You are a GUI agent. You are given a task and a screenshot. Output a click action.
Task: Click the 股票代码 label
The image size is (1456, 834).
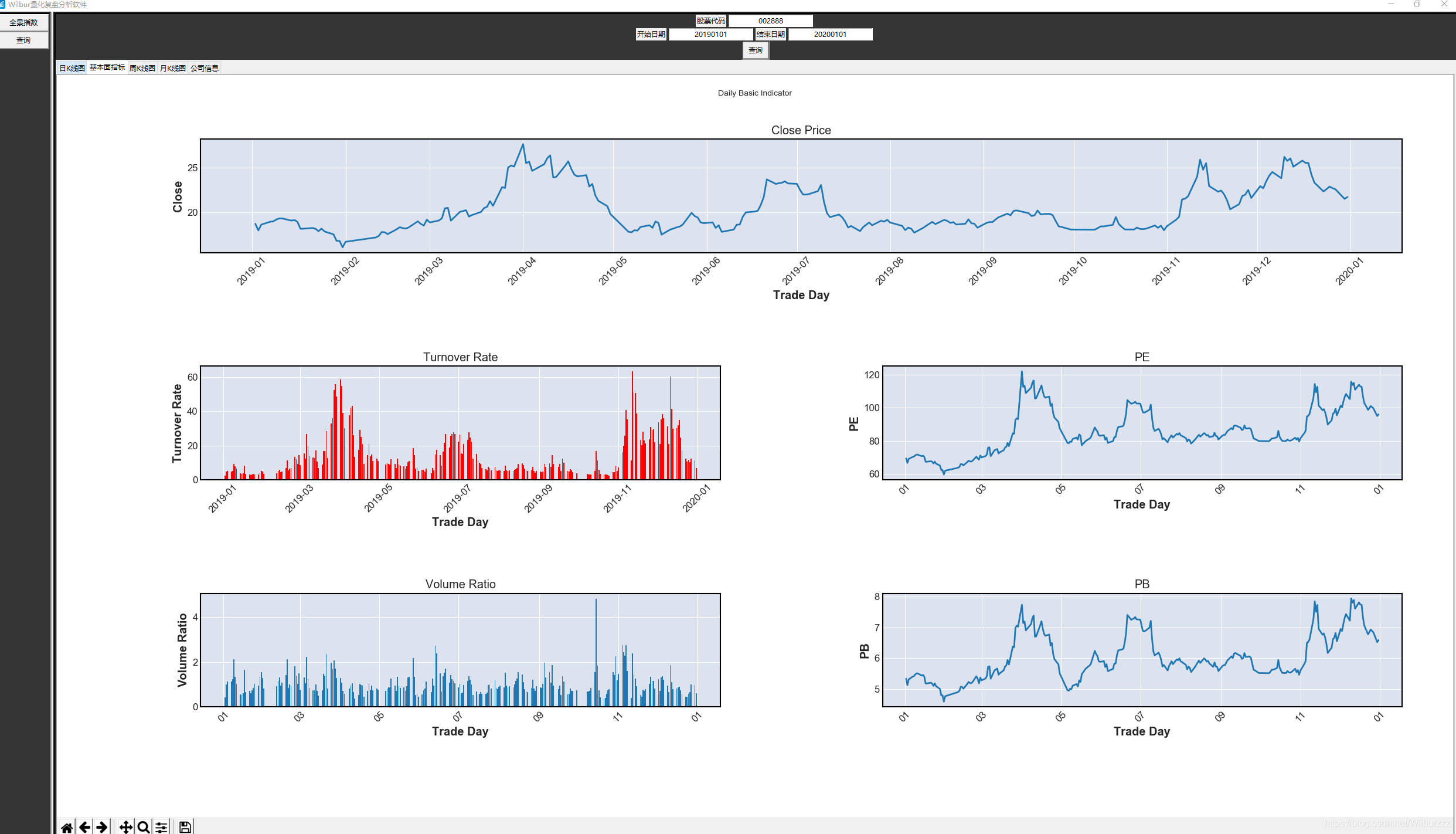tap(710, 21)
